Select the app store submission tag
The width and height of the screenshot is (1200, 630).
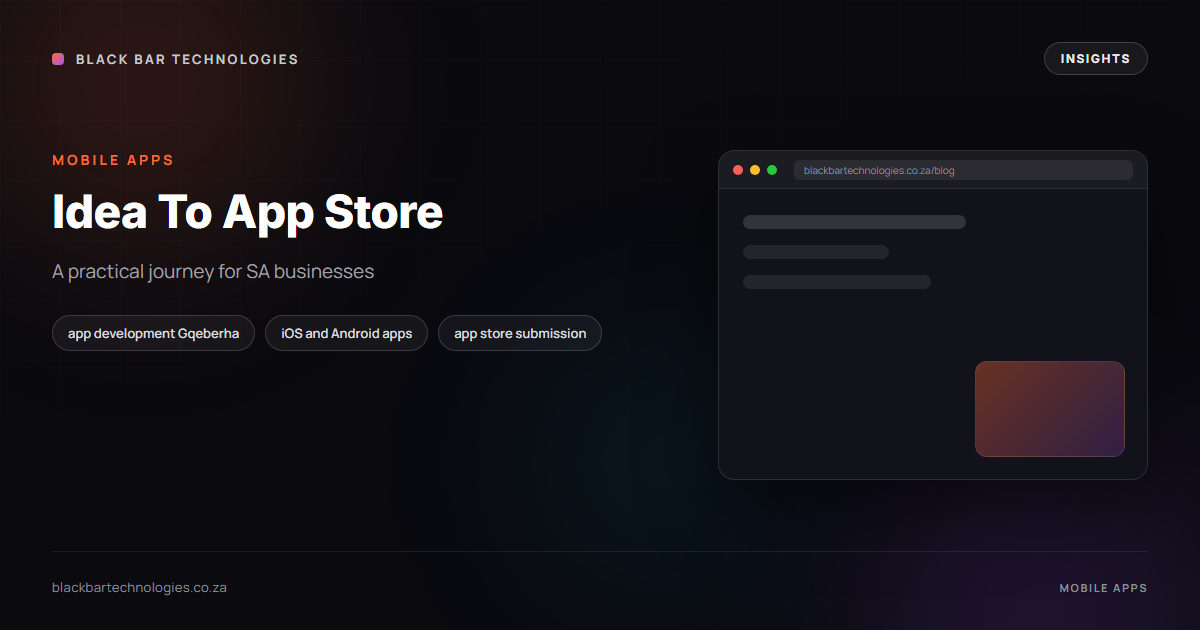[520, 333]
